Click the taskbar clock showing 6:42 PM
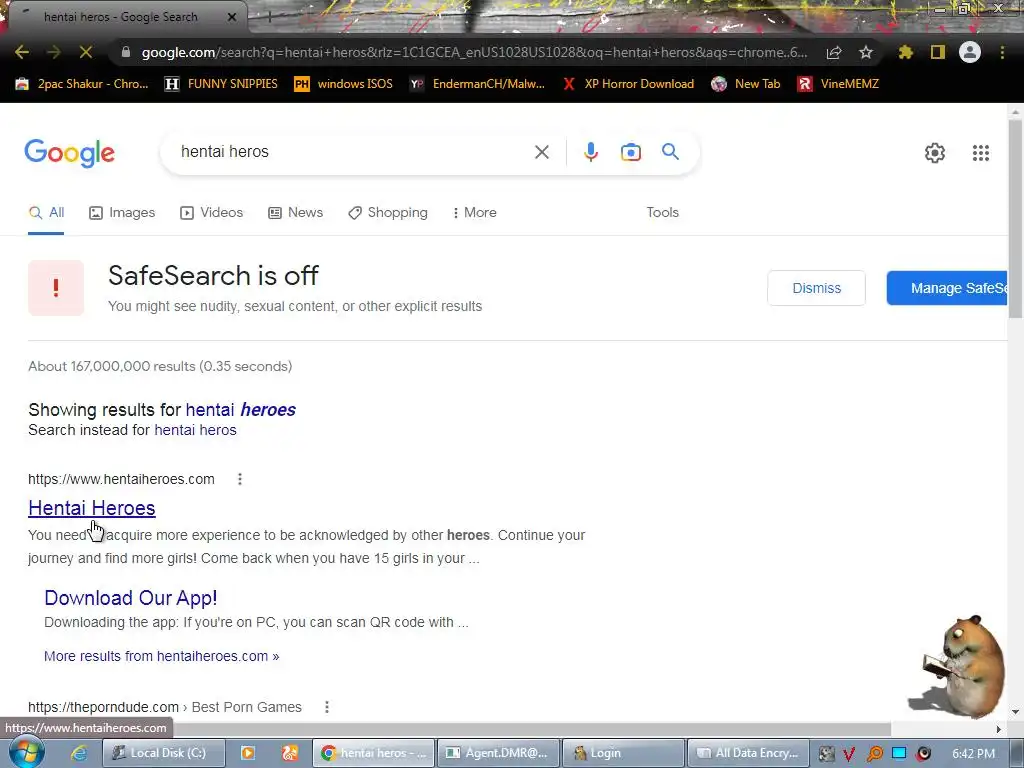 [973, 754]
